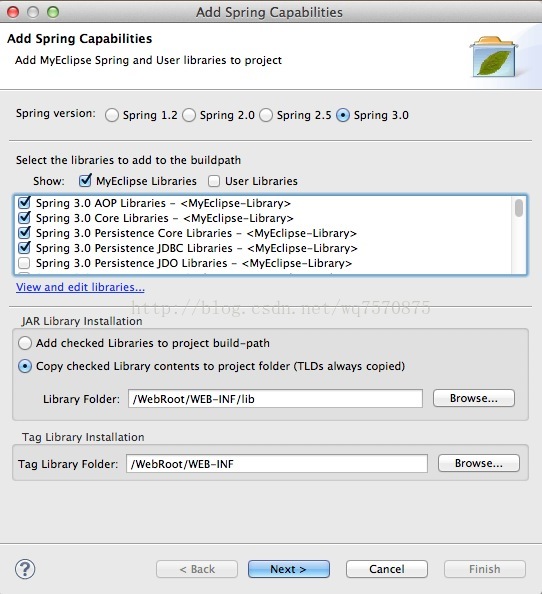Select the Spring 2.0 version
Viewport: 542px width, 594px height.
click(189, 115)
